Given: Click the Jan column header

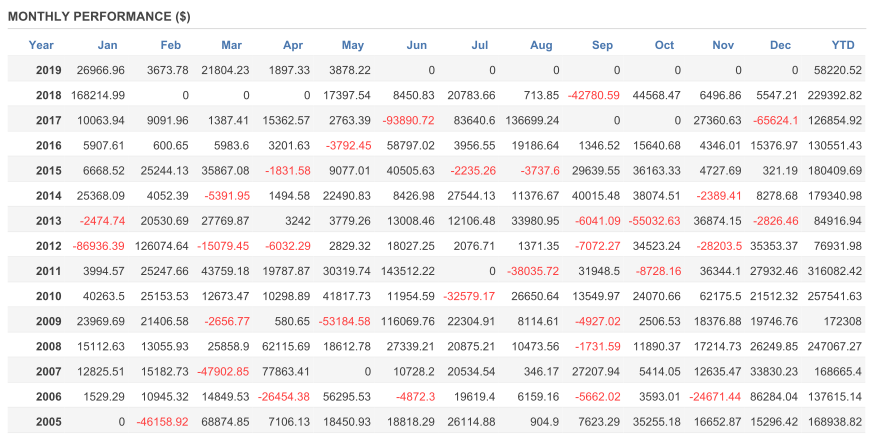Looking at the screenshot, I should pos(107,45).
